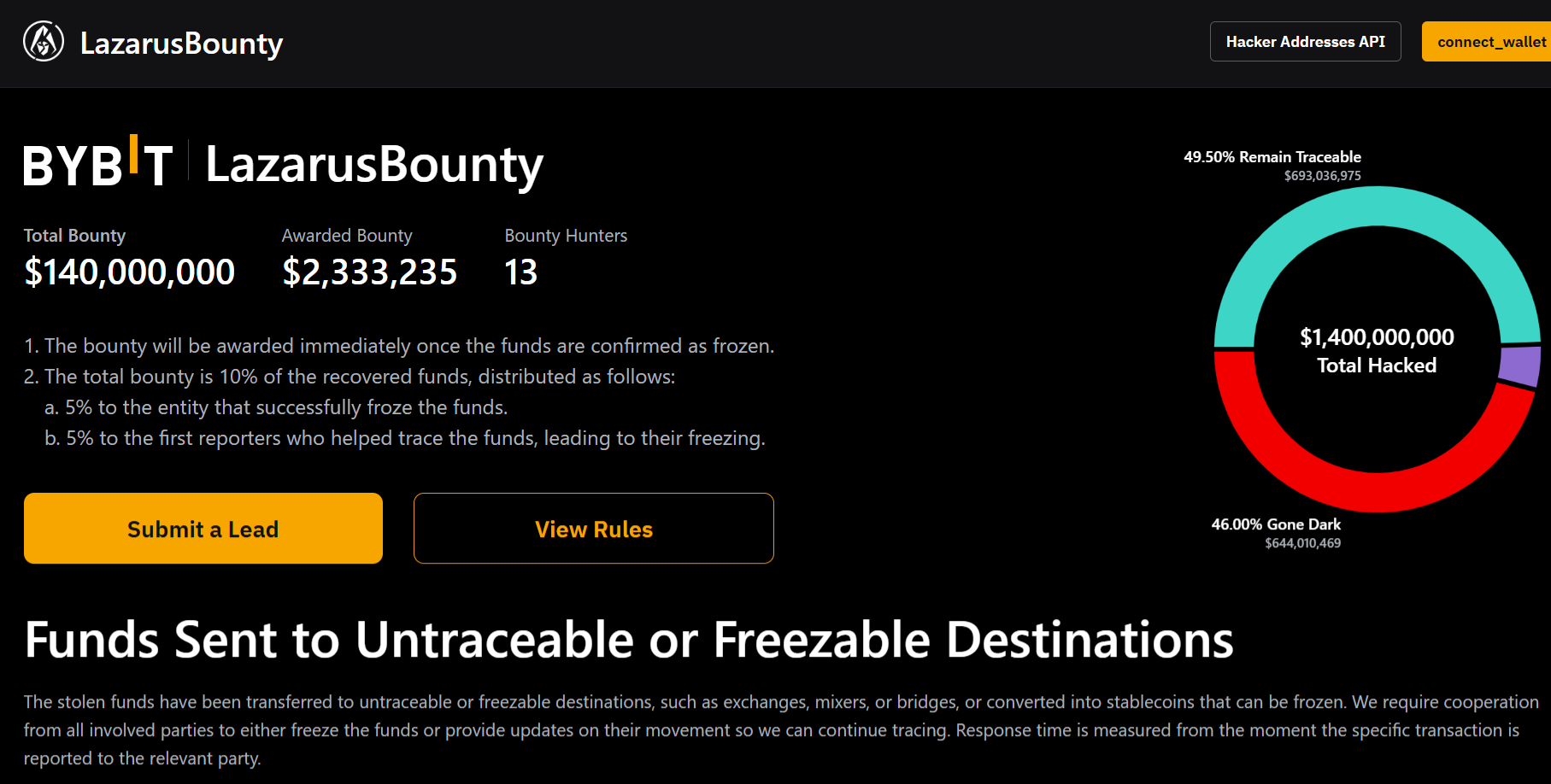Click the small purple donut chart segment
This screenshot has height=784, width=1551.
click(1520, 366)
